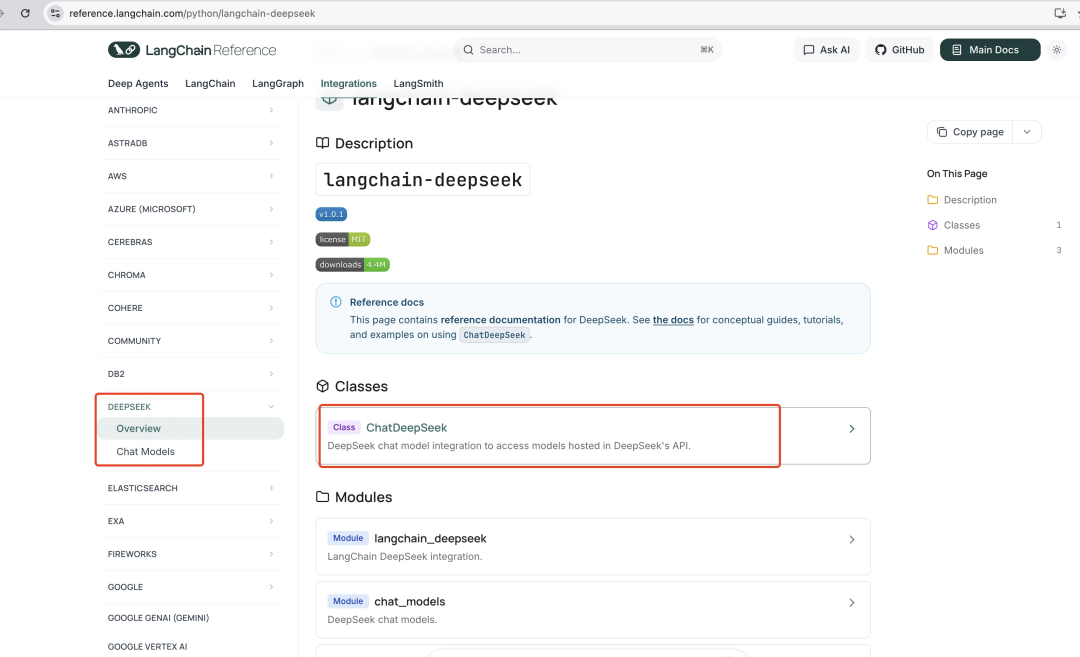The width and height of the screenshot is (1080, 657).
Task: Jump to Classes in On This Page
Action: pyautogui.click(x=961, y=225)
